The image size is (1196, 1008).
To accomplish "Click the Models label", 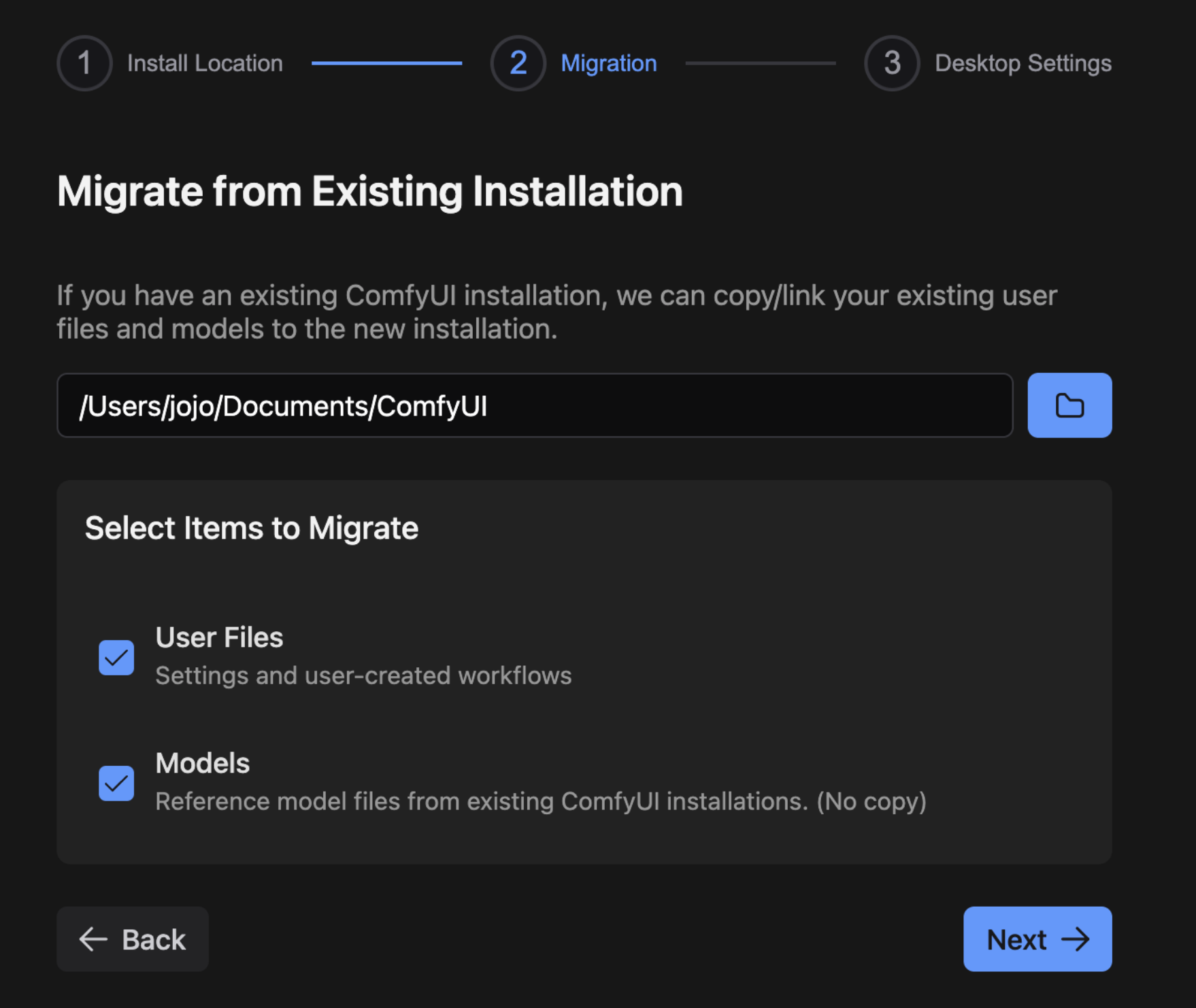I will [x=203, y=763].
